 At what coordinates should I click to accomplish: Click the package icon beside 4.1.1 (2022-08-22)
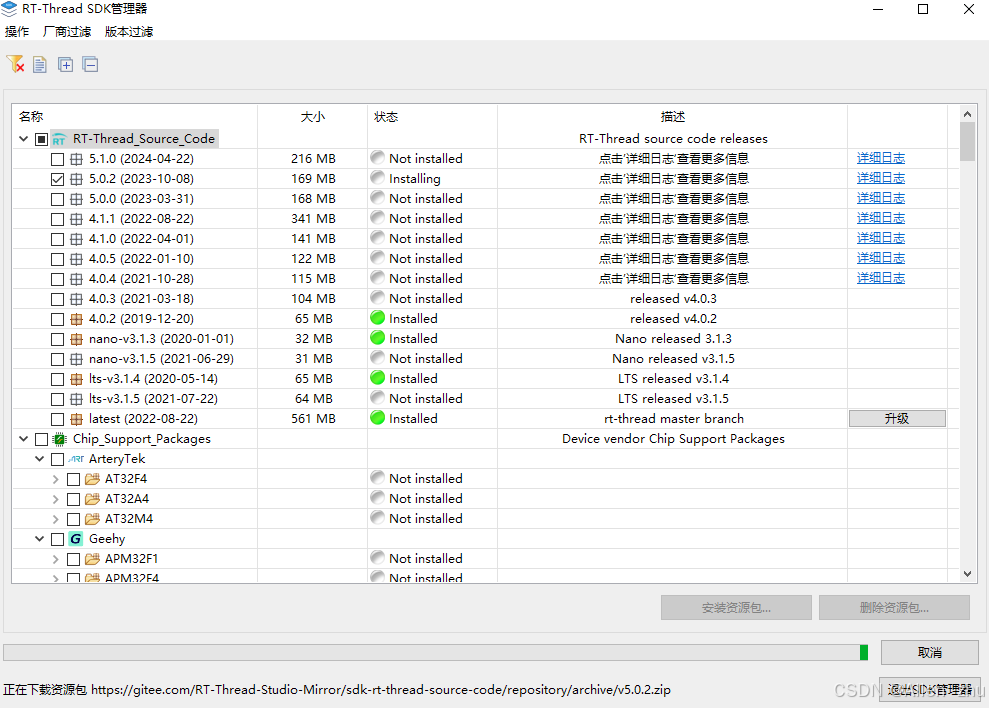point(76,219)
